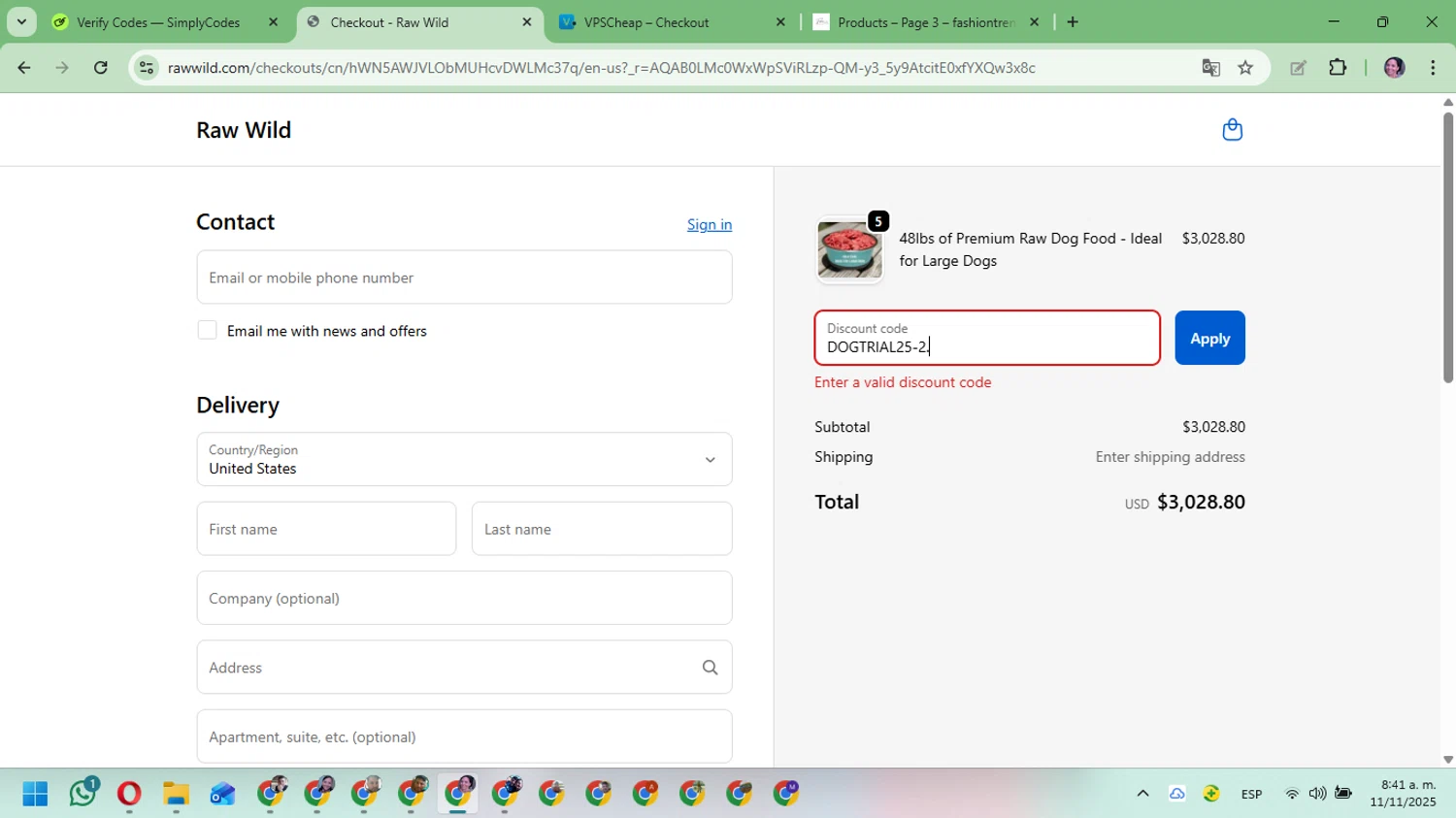Click the 'Enter a valid discount code' error
The image size is (1456, 818).
(x=903, y=382)
